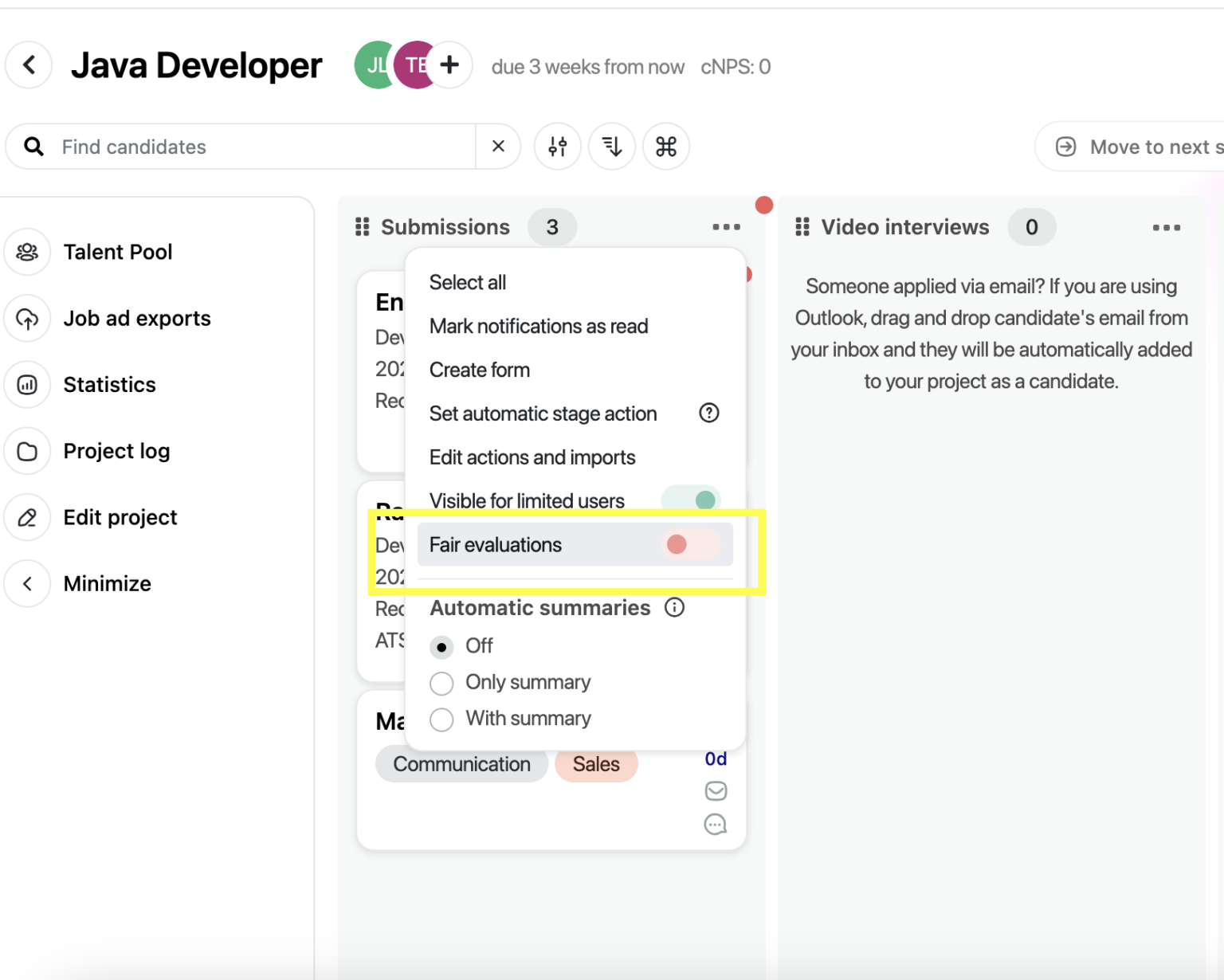
Task: Open the email icon on candidate card
Action: (716, 791)
